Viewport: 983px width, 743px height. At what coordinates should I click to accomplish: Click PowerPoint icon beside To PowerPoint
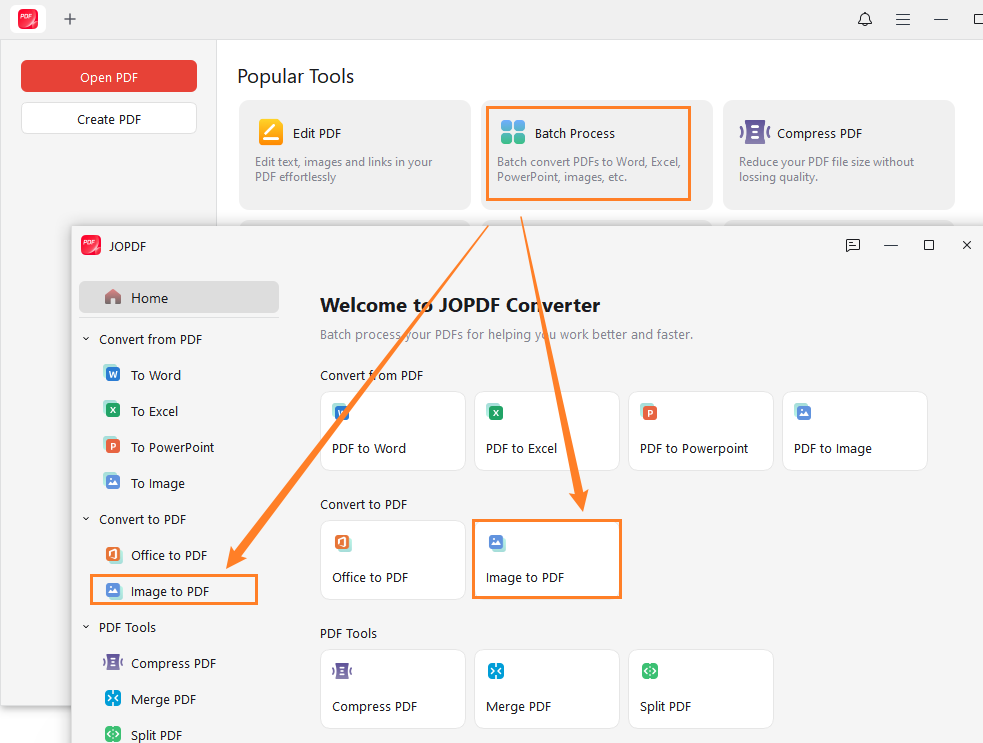pos(112,446)
